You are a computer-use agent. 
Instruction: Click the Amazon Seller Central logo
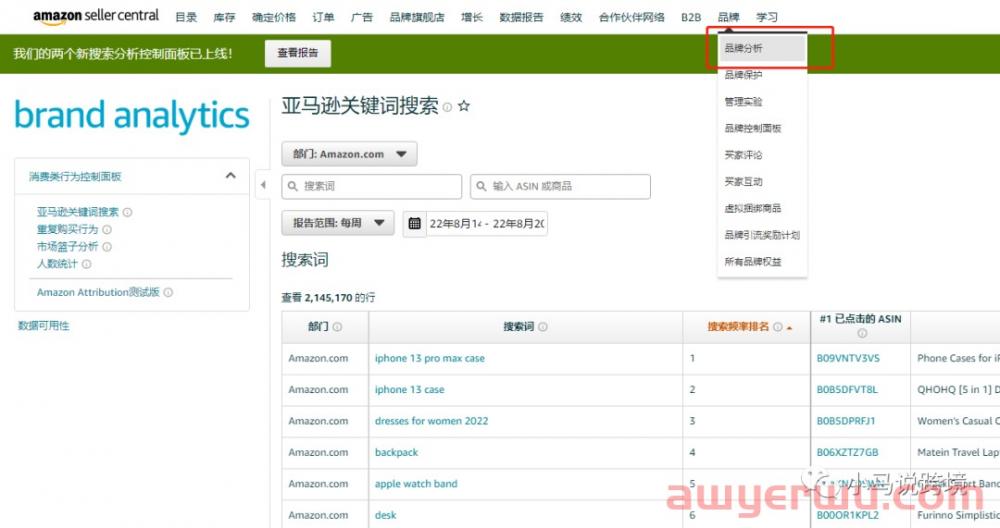(x=96, y=16)
